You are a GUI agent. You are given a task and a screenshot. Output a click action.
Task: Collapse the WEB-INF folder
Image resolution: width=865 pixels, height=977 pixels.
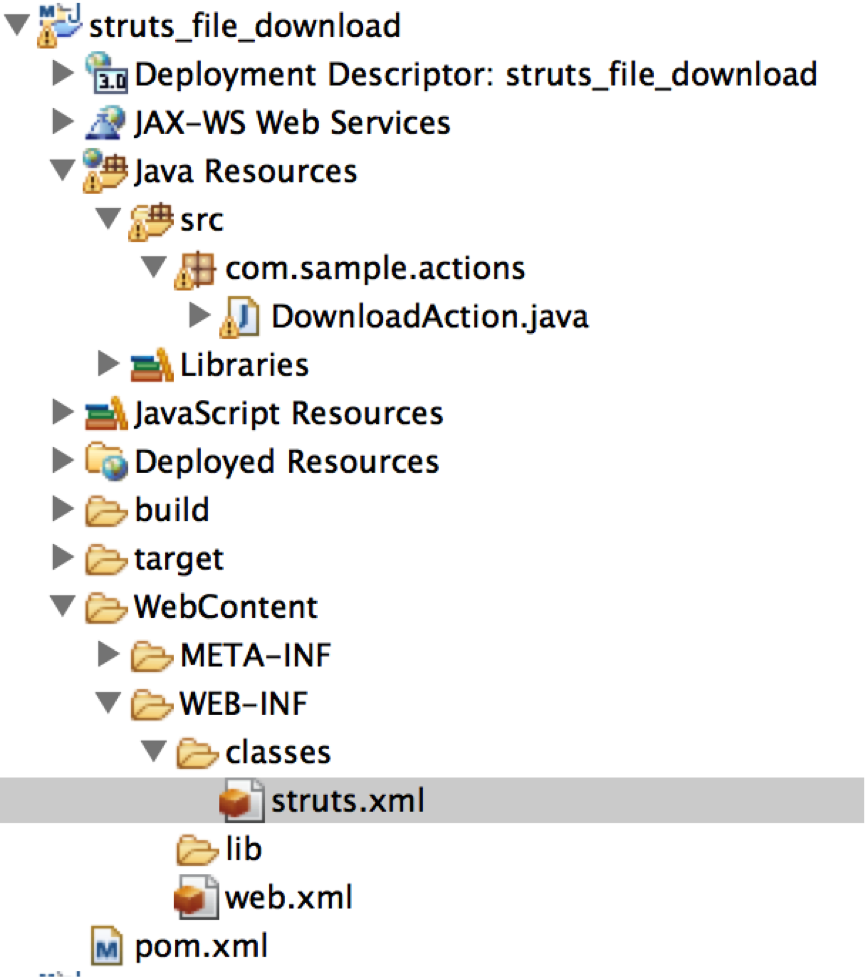pos(109,704)
